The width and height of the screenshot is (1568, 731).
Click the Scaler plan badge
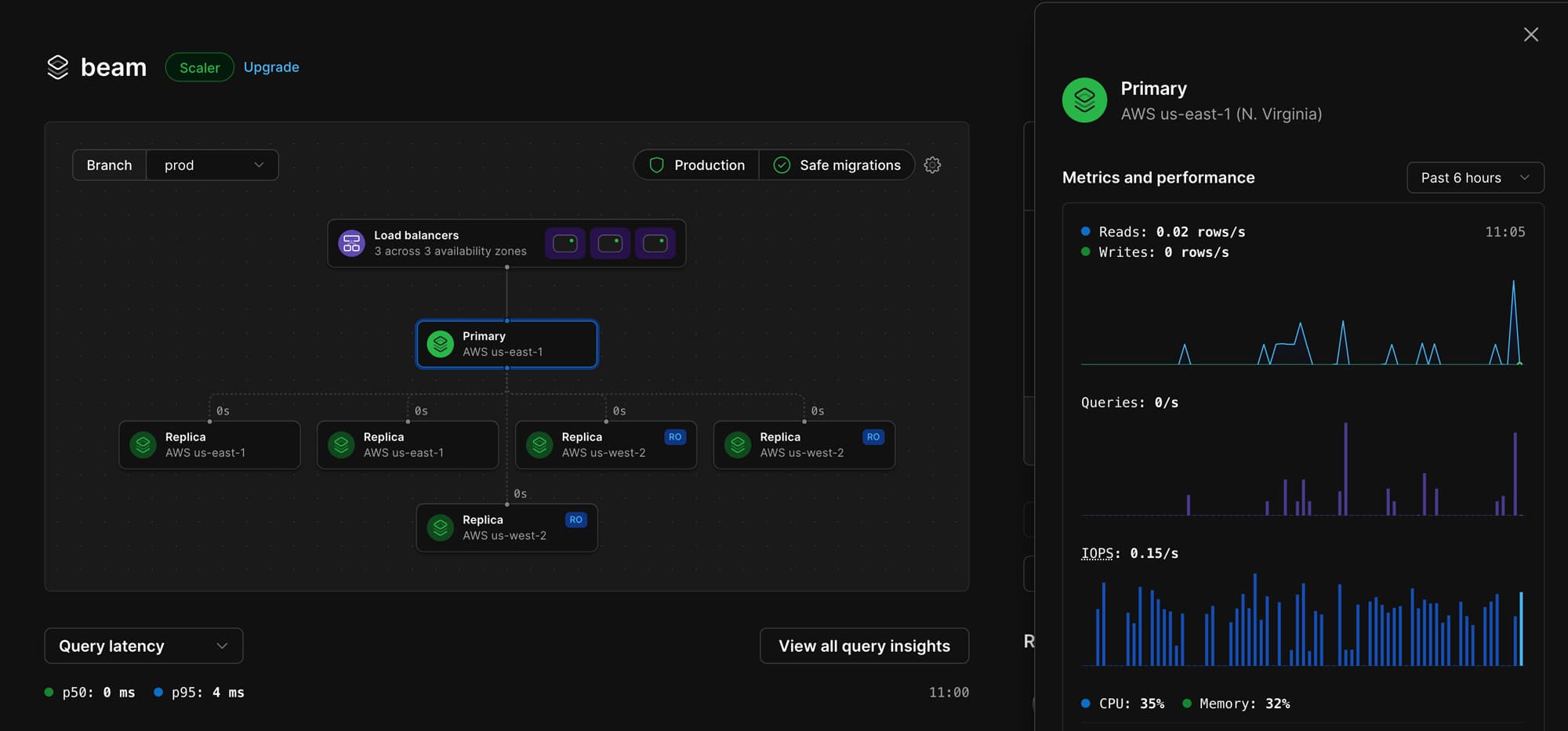pyautogui.click(x=199, y=67)
